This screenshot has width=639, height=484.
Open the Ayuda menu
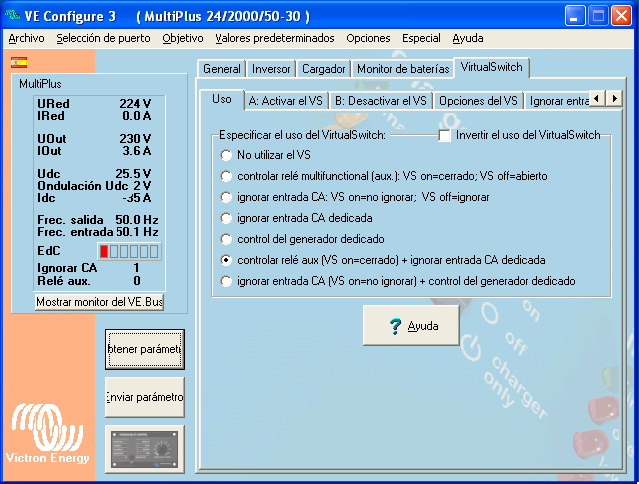[468, 38]
